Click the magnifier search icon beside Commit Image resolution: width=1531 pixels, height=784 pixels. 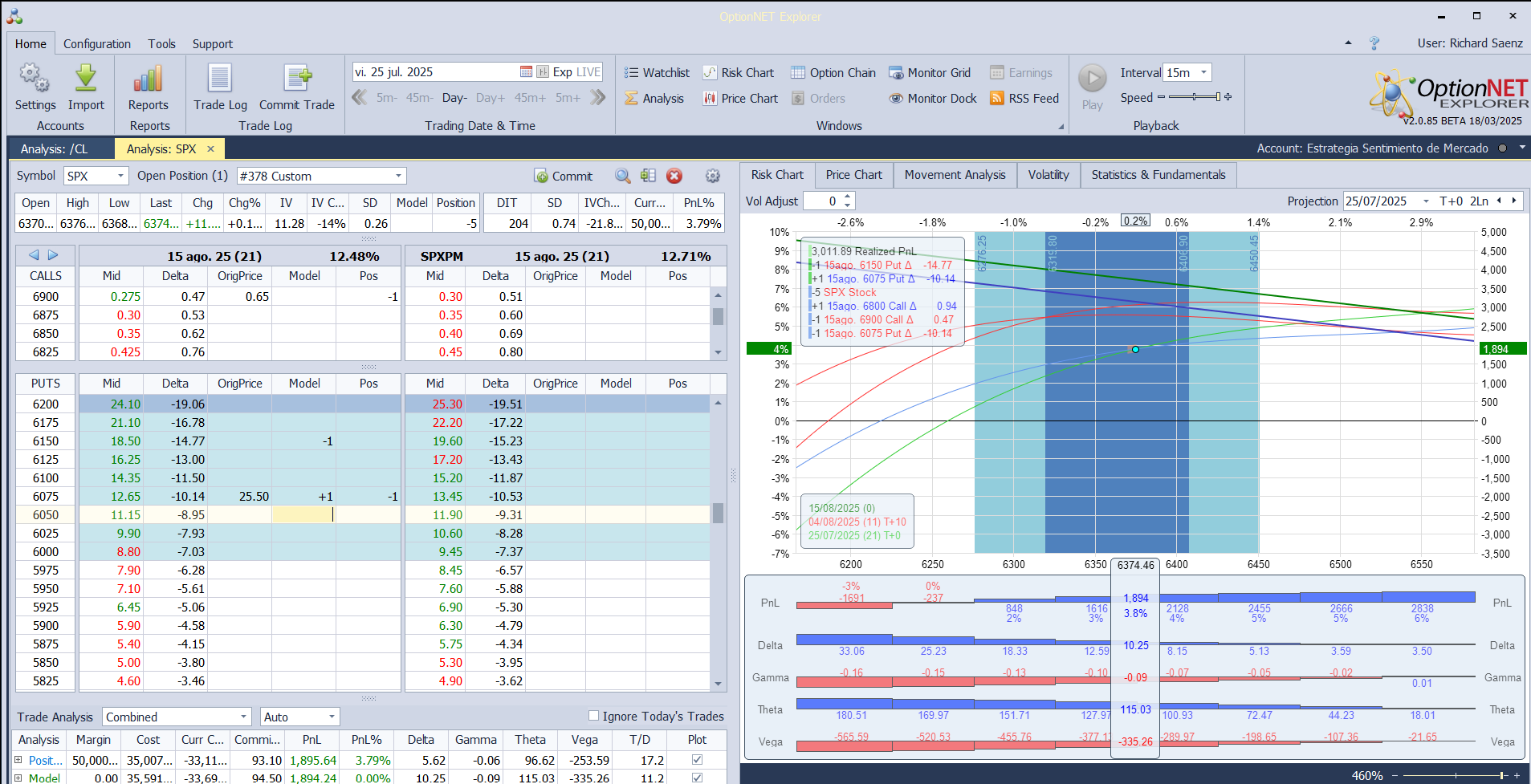pos(622,176)
